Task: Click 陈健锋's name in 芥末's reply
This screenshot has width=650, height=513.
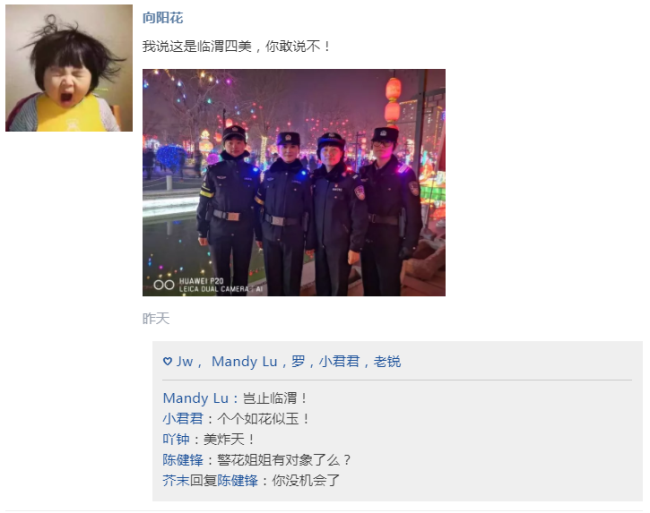Action: tap(238, 481)
